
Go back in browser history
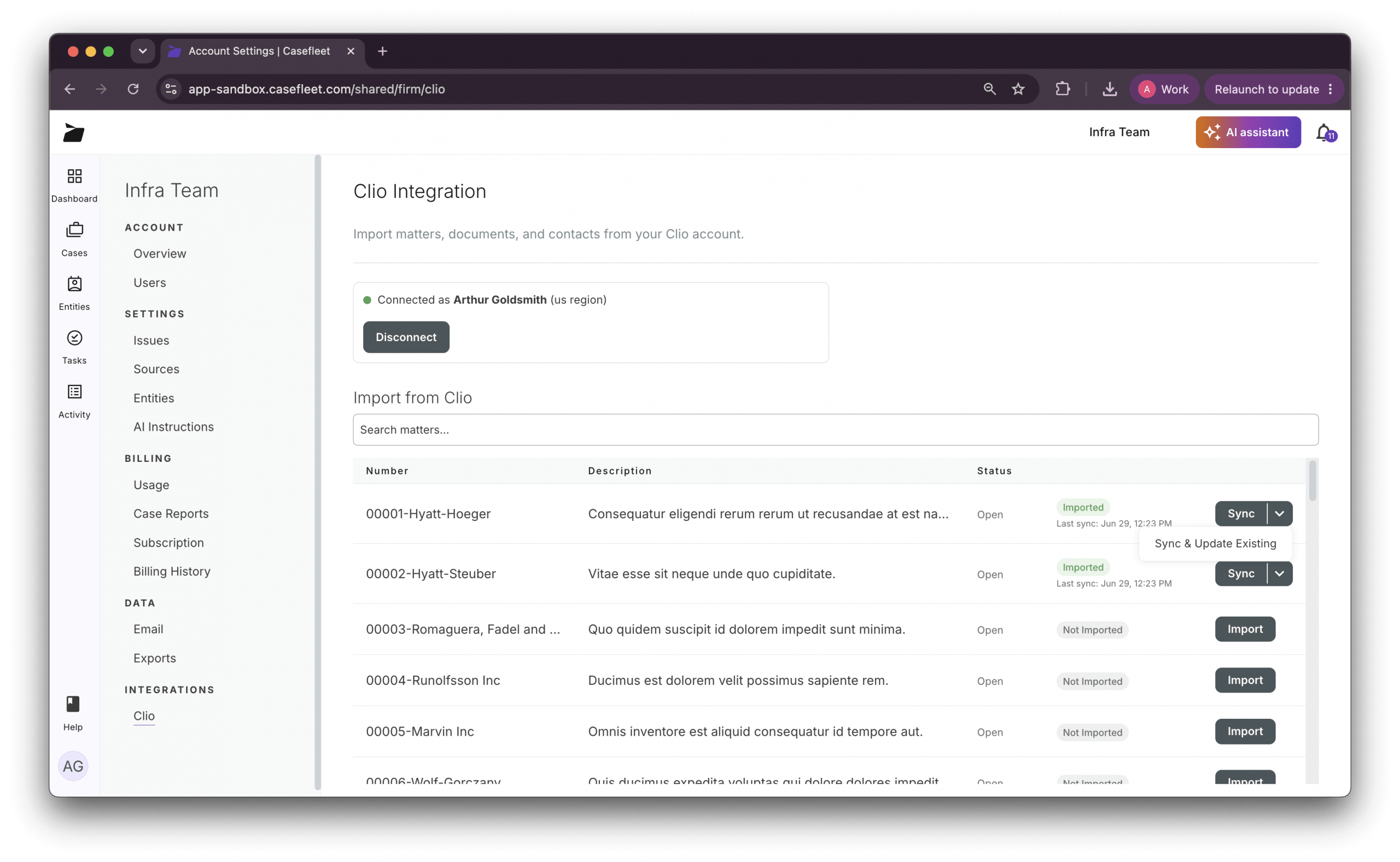coord(69,89)
